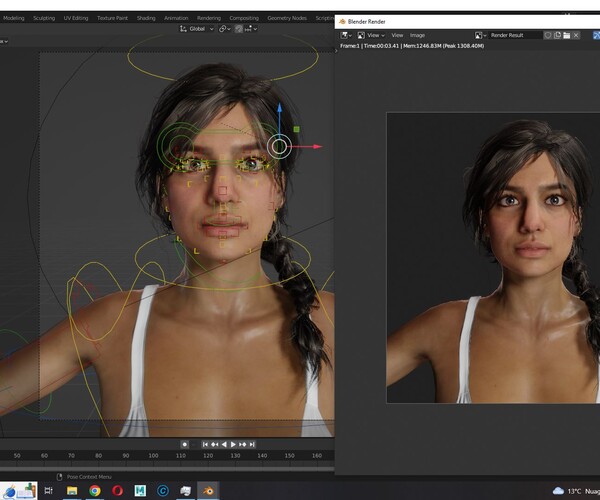Open editor type dropdown in Blender Render window

tap(346, 35)
